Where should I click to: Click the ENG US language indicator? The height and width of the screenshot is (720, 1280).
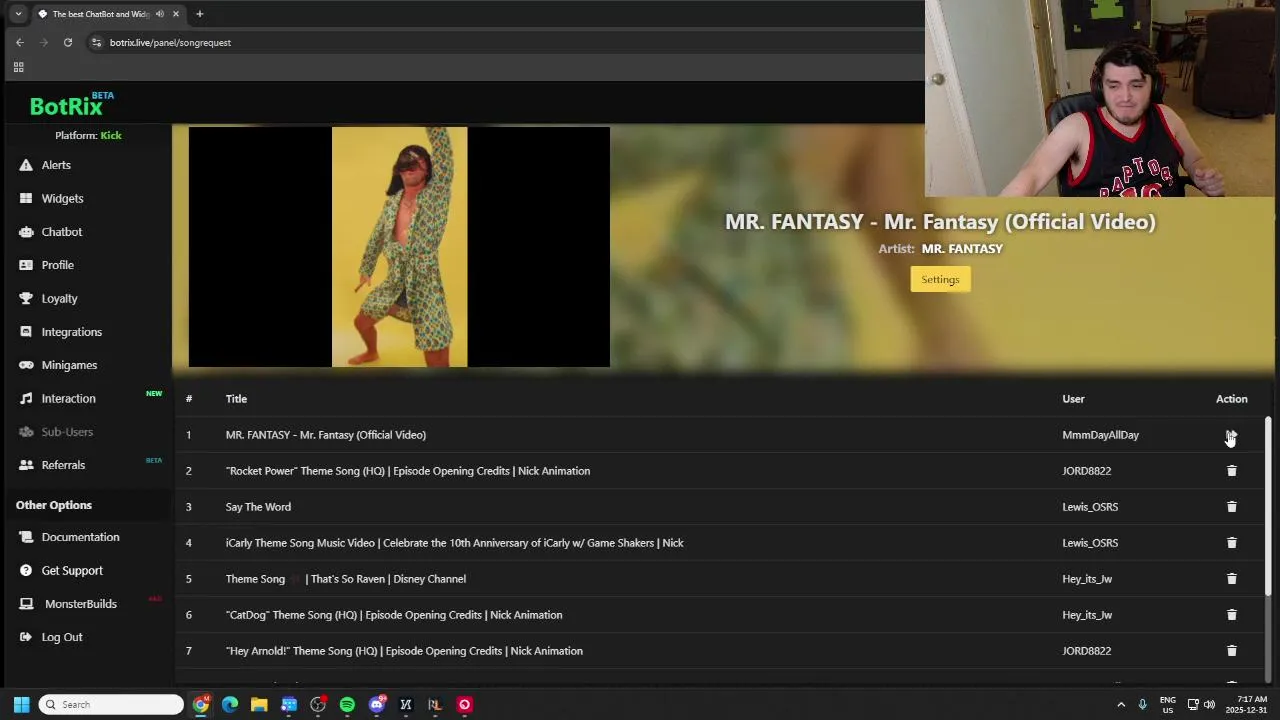(x=1168, y=704)
